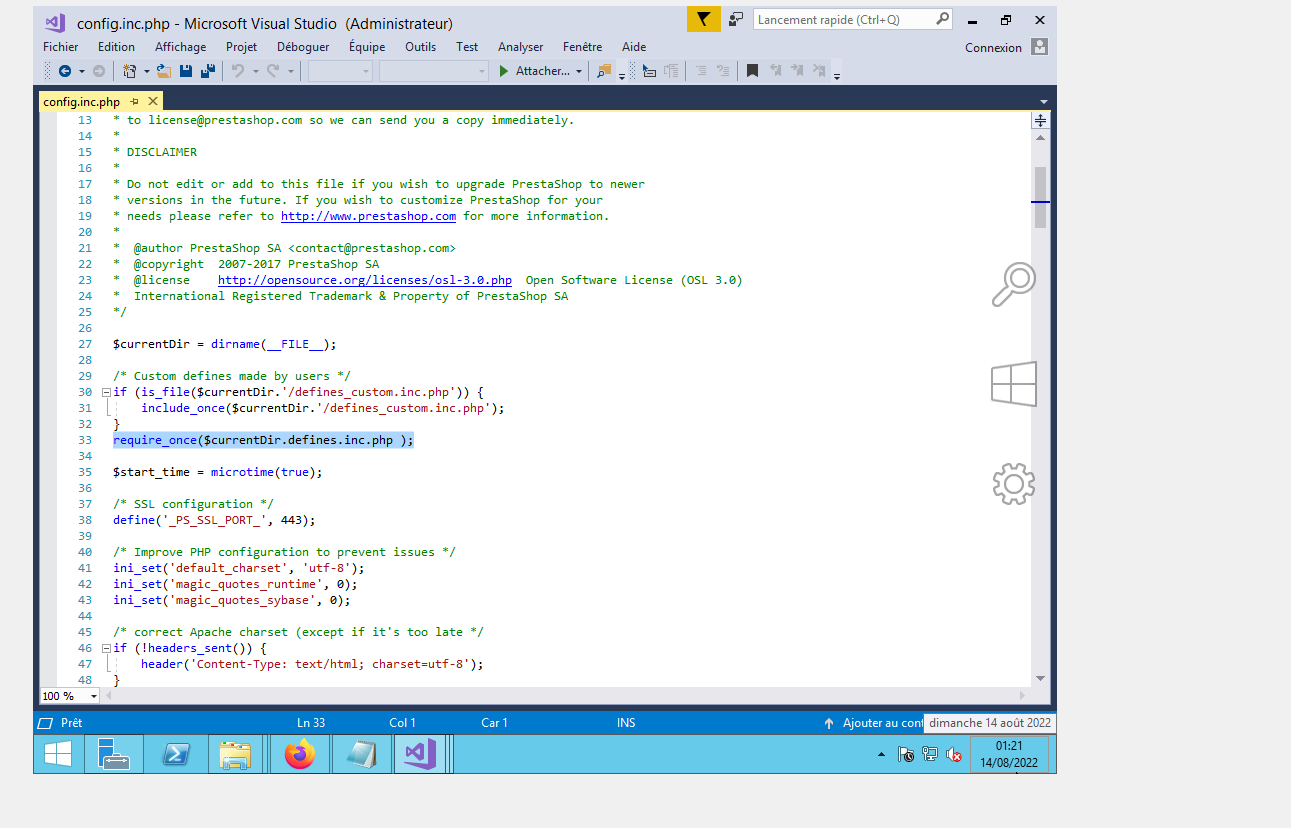Screen dimensions: 1291x828
Task: Click the muted volume tray icon
Action: (954, 755)
